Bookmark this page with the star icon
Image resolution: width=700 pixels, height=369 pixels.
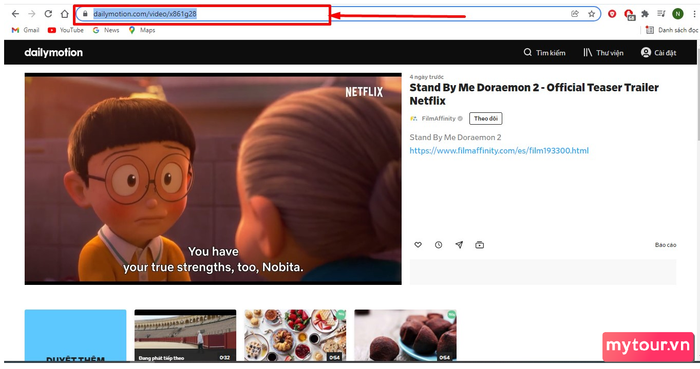pos(592,14)
